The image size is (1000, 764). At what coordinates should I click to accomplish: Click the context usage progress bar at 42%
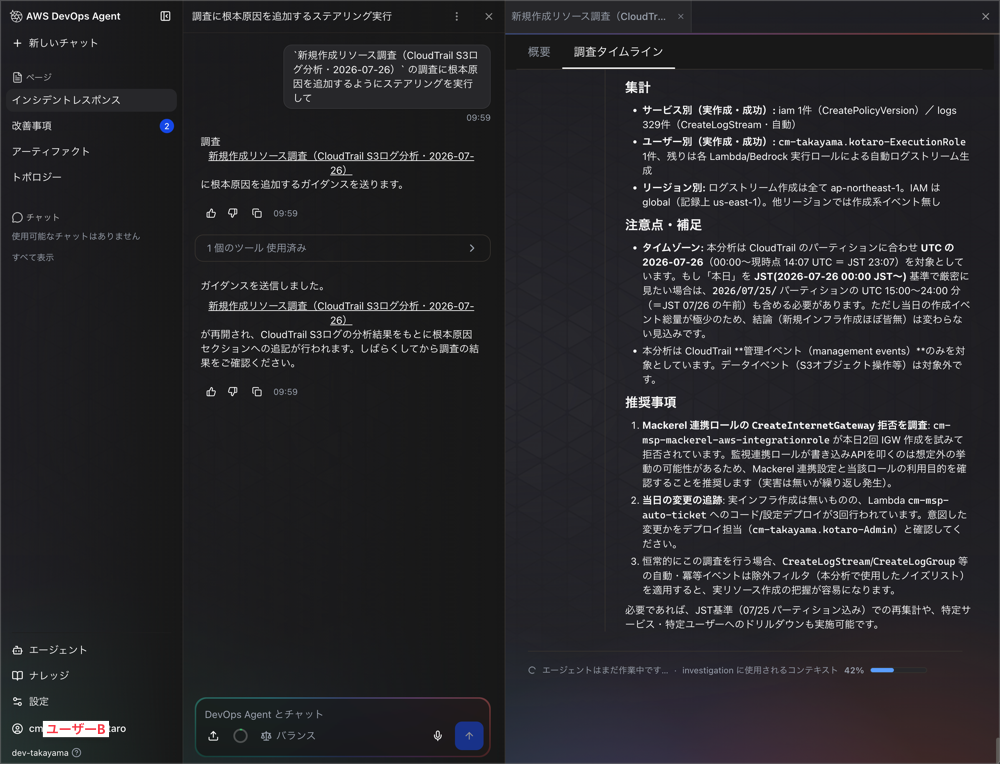[898, 670]
